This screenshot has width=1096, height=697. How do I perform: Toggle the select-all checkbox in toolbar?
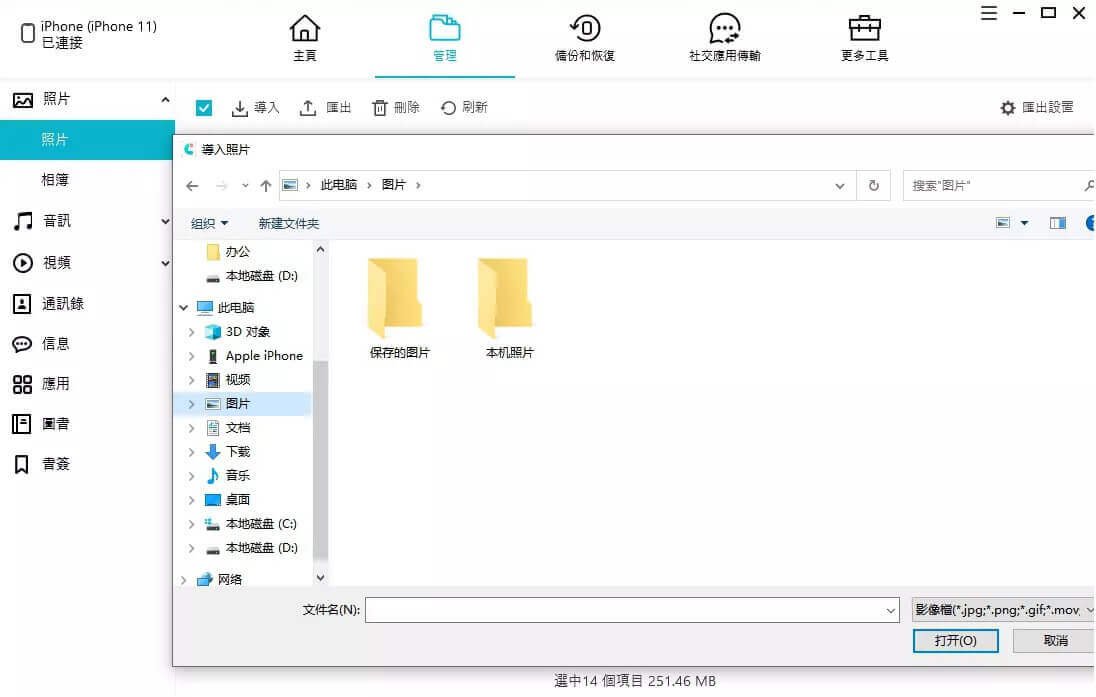(x=204, y=108)
